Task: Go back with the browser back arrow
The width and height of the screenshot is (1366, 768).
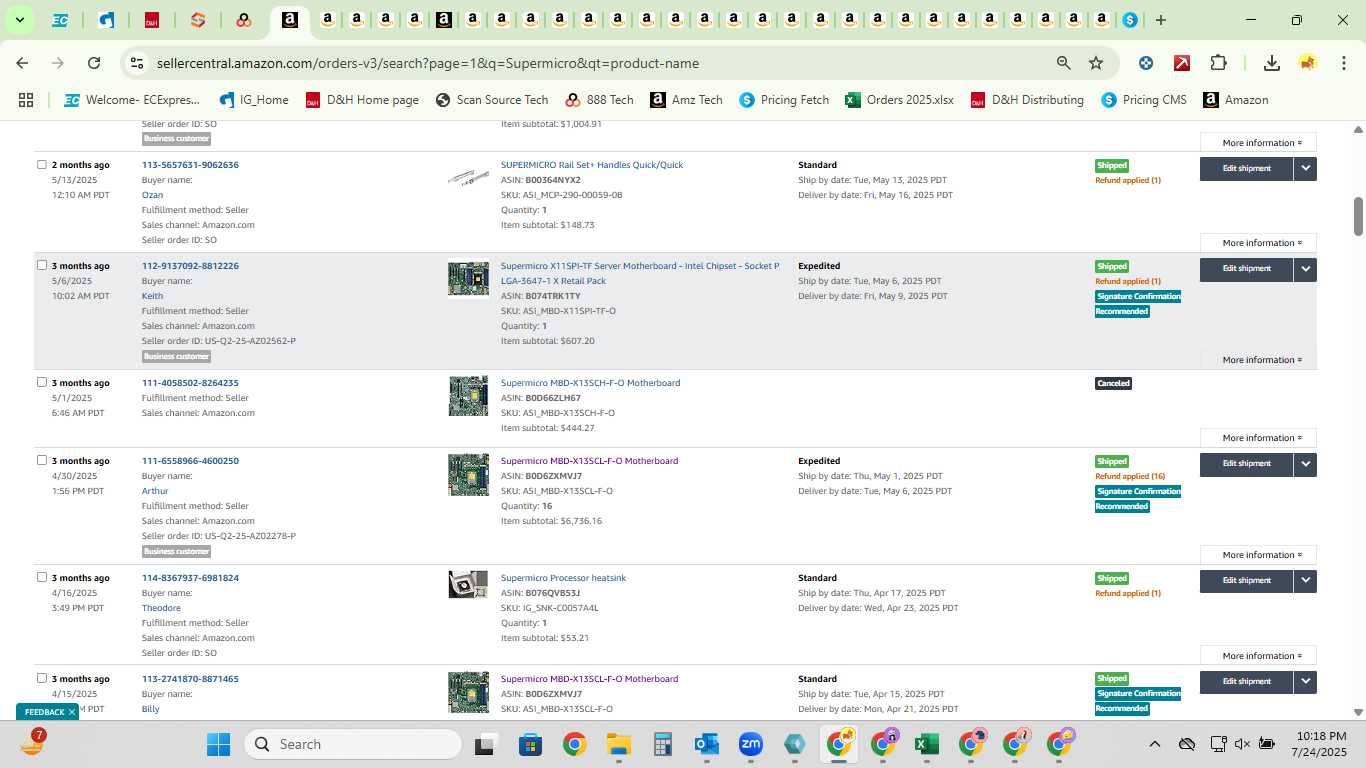Action: (x=22, y=63)
